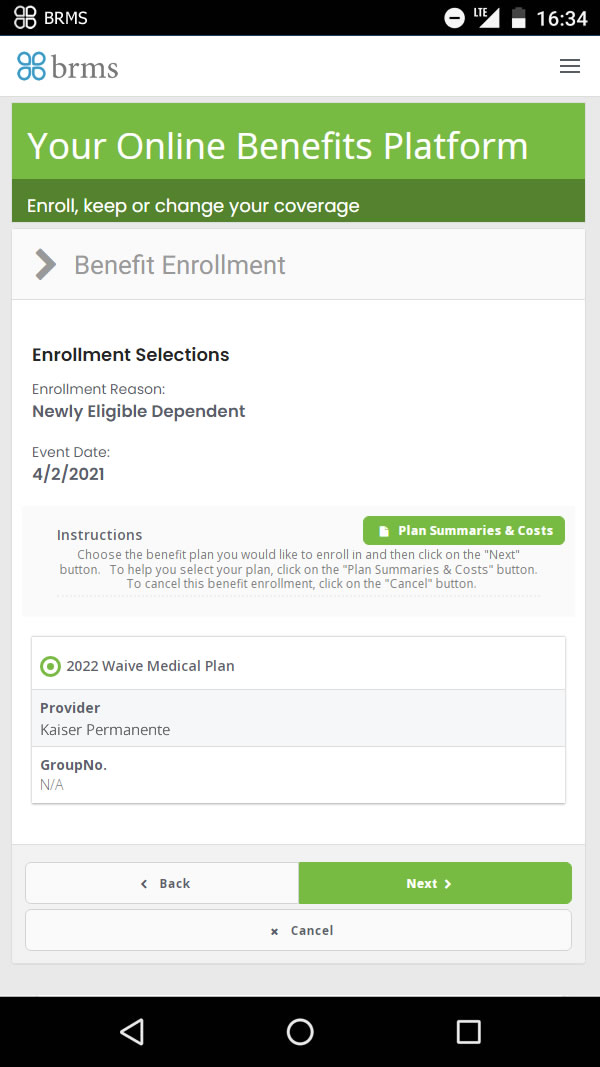Screen dimensions: 600x1067
Task: Tap the LTE signal indicator
Action: [486, 18]
